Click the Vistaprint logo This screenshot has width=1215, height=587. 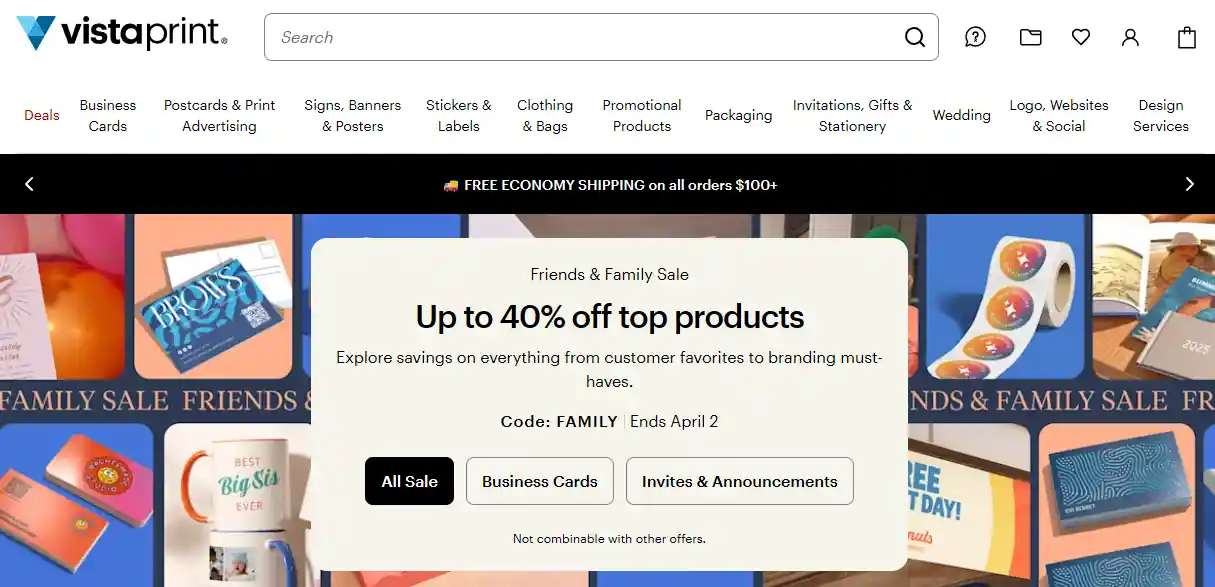(x=122, y=34)
